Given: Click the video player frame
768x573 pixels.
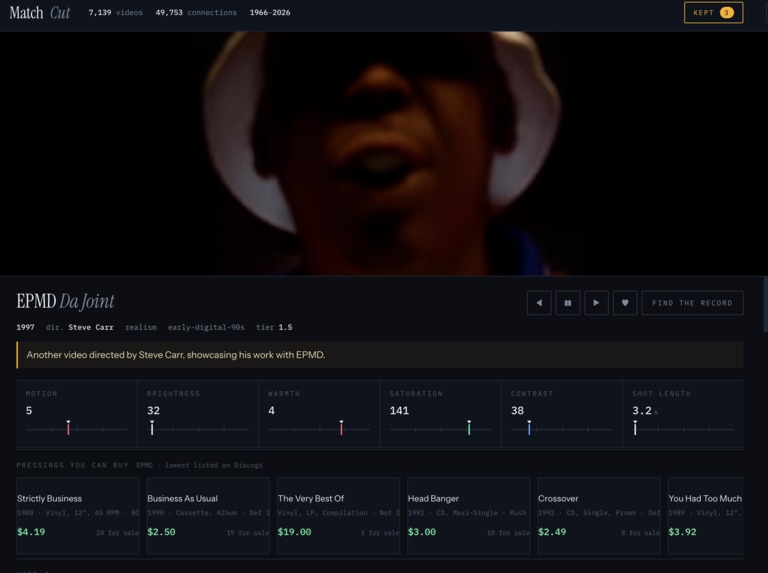Looking at the screenshot, I should (384, 153).
